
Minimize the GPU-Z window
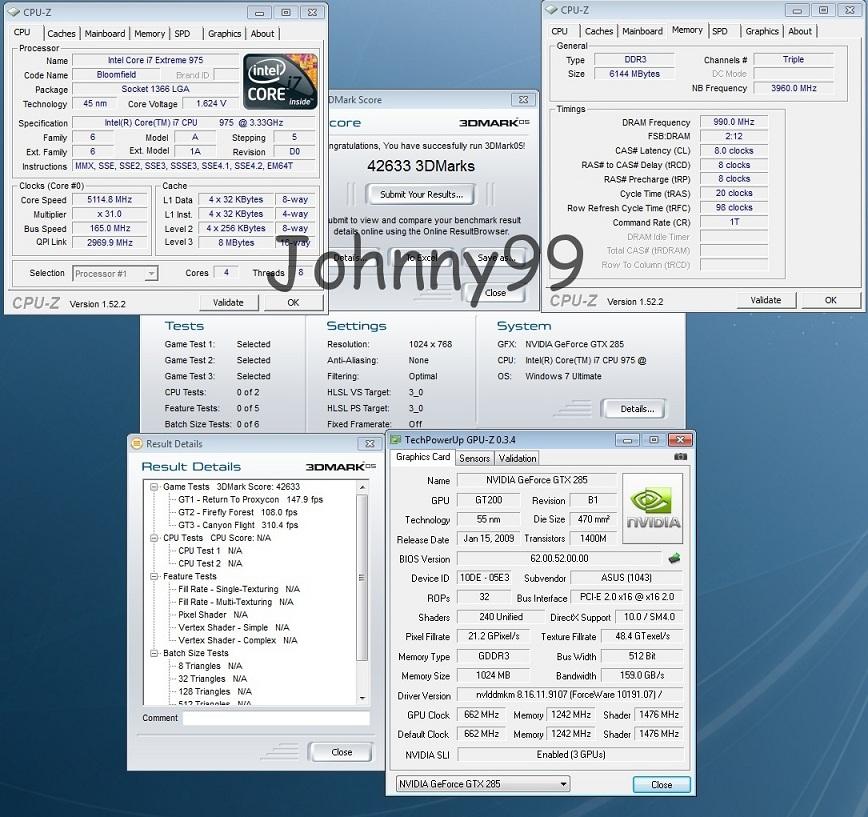tap(627, 440)
